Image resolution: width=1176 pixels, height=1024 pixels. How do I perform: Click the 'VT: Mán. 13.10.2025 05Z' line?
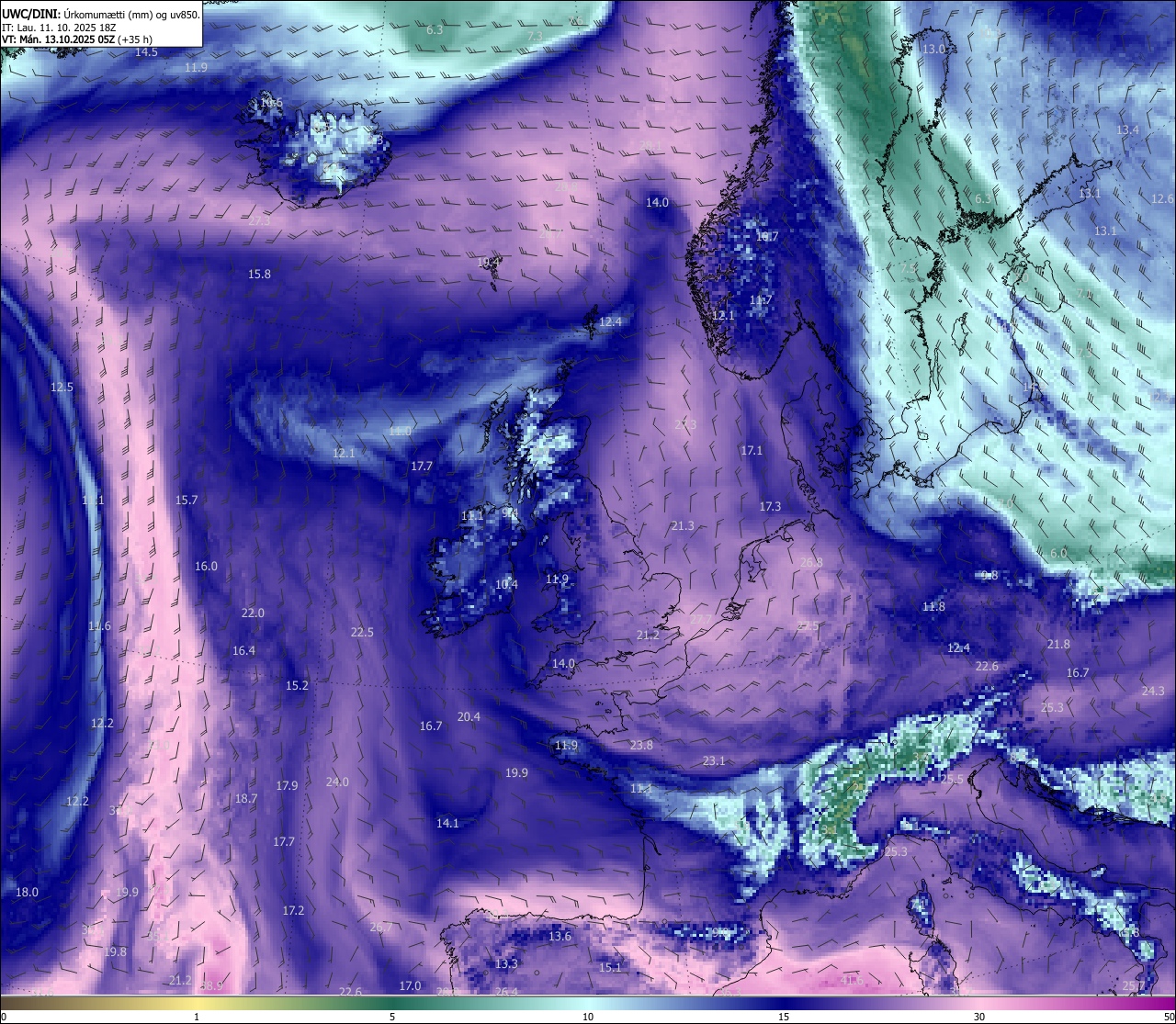click(x=57, y=39)
